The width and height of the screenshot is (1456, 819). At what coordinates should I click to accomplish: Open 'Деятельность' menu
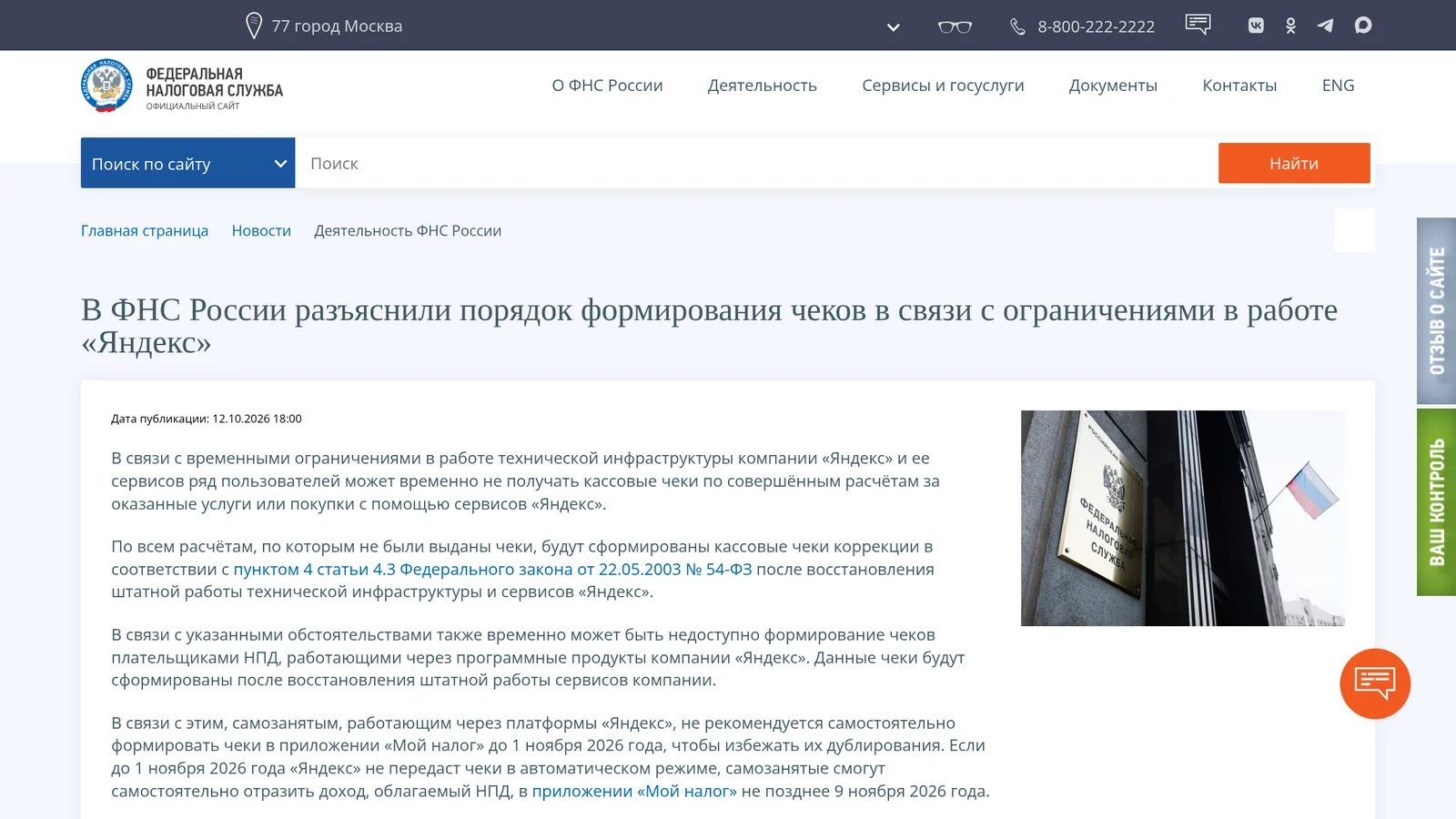click(x=763, y=86)
